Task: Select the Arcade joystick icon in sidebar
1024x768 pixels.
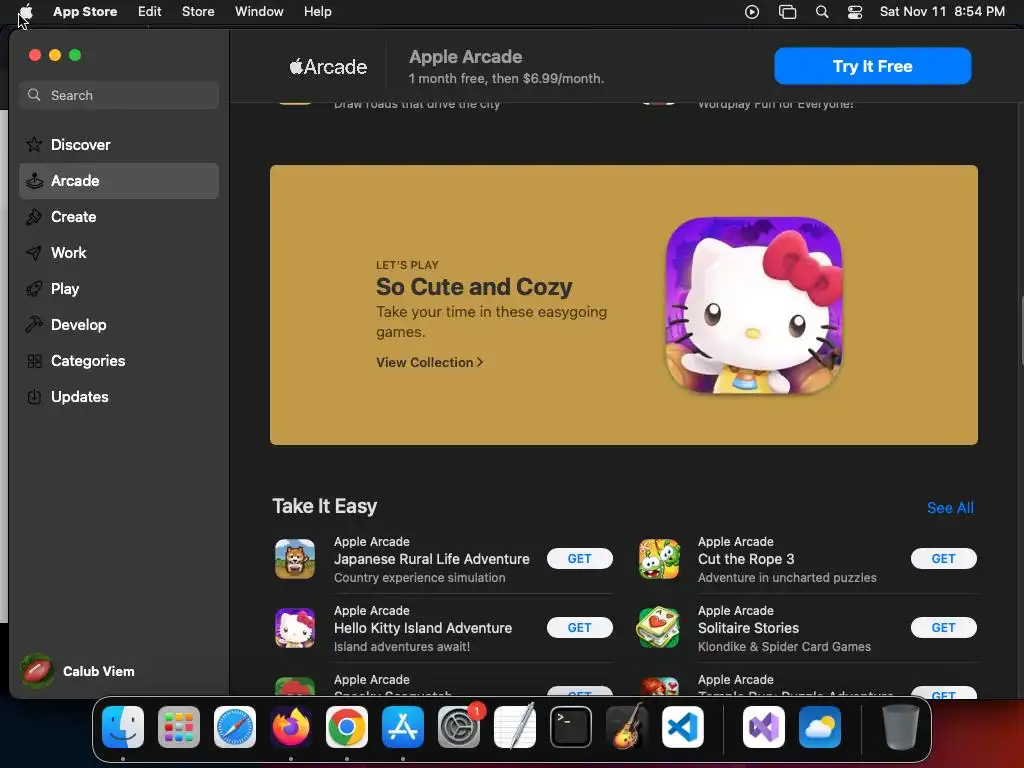Action: point(34,181)
